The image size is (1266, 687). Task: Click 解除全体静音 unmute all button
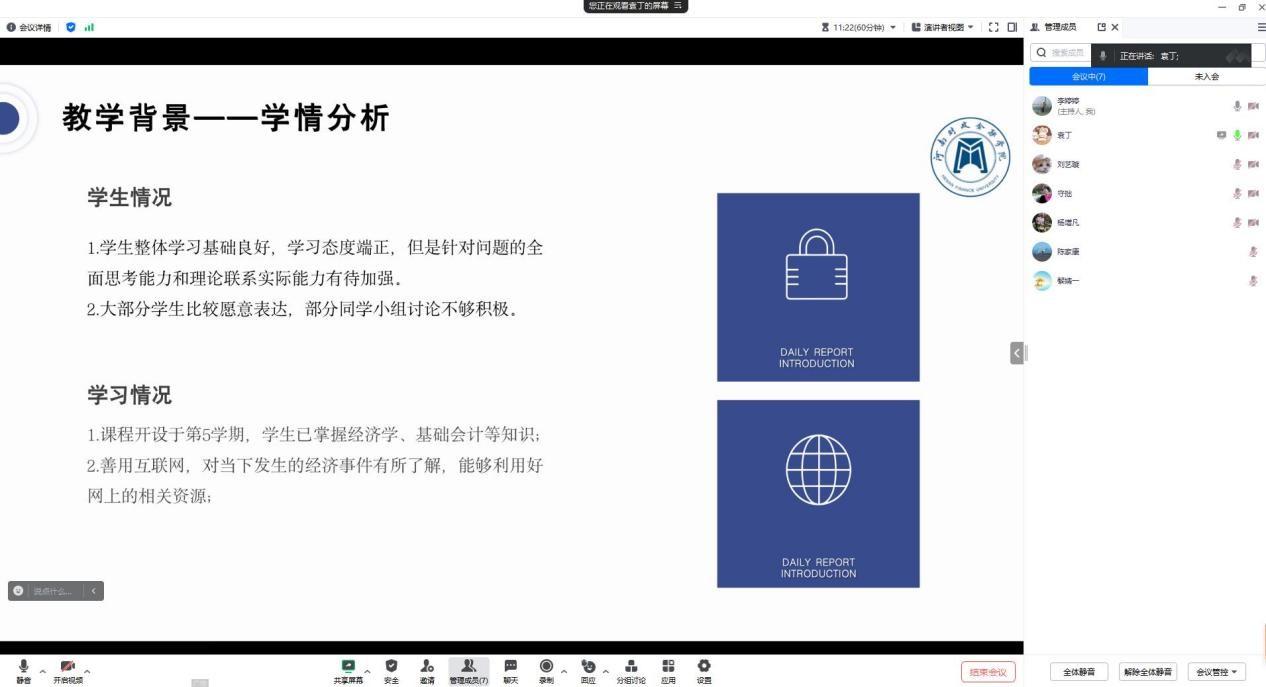coord(1147,672)
